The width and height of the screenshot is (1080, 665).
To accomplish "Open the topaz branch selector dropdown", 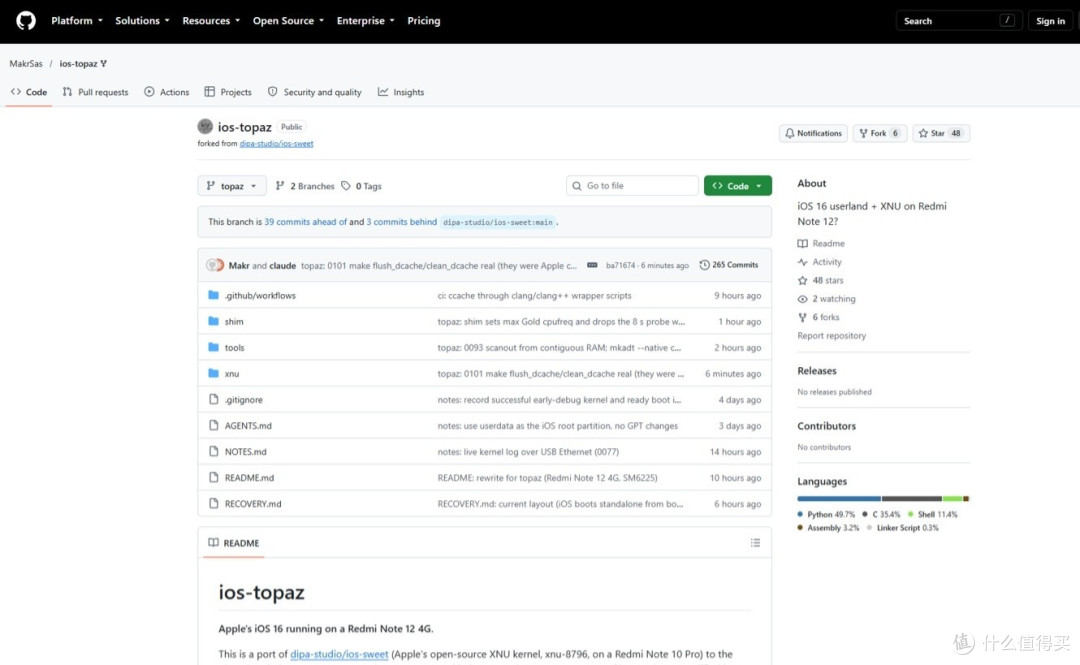I will tap(232, 186).
